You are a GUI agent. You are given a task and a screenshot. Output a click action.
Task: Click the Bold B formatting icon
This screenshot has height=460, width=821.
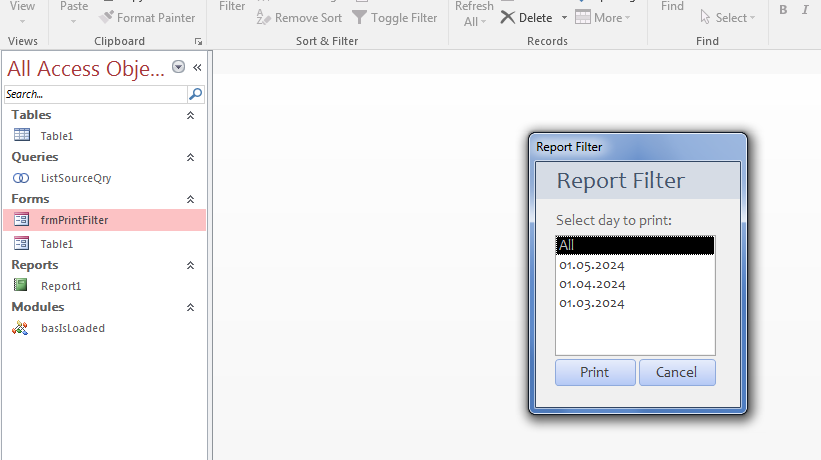point(783,10)
